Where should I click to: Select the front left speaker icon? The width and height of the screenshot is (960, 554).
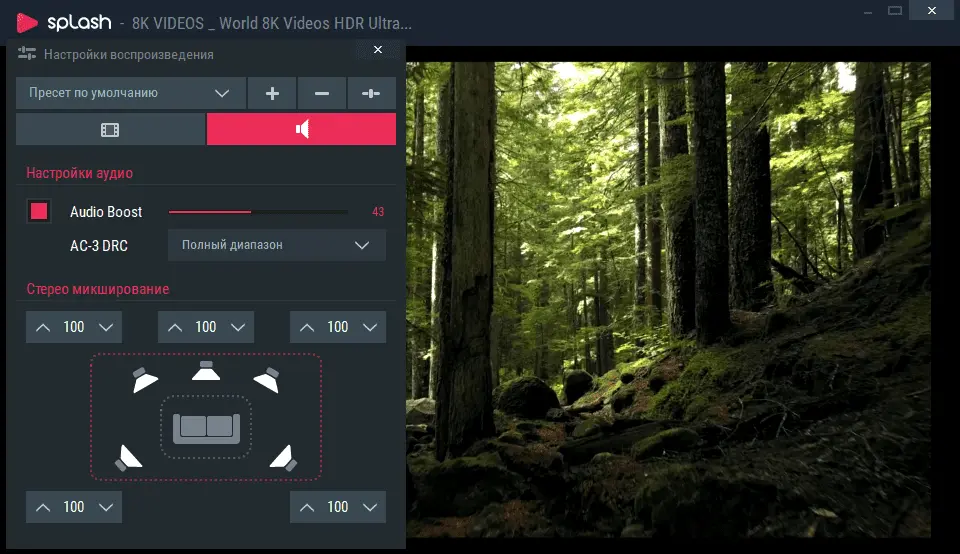[x=145, y=380]
